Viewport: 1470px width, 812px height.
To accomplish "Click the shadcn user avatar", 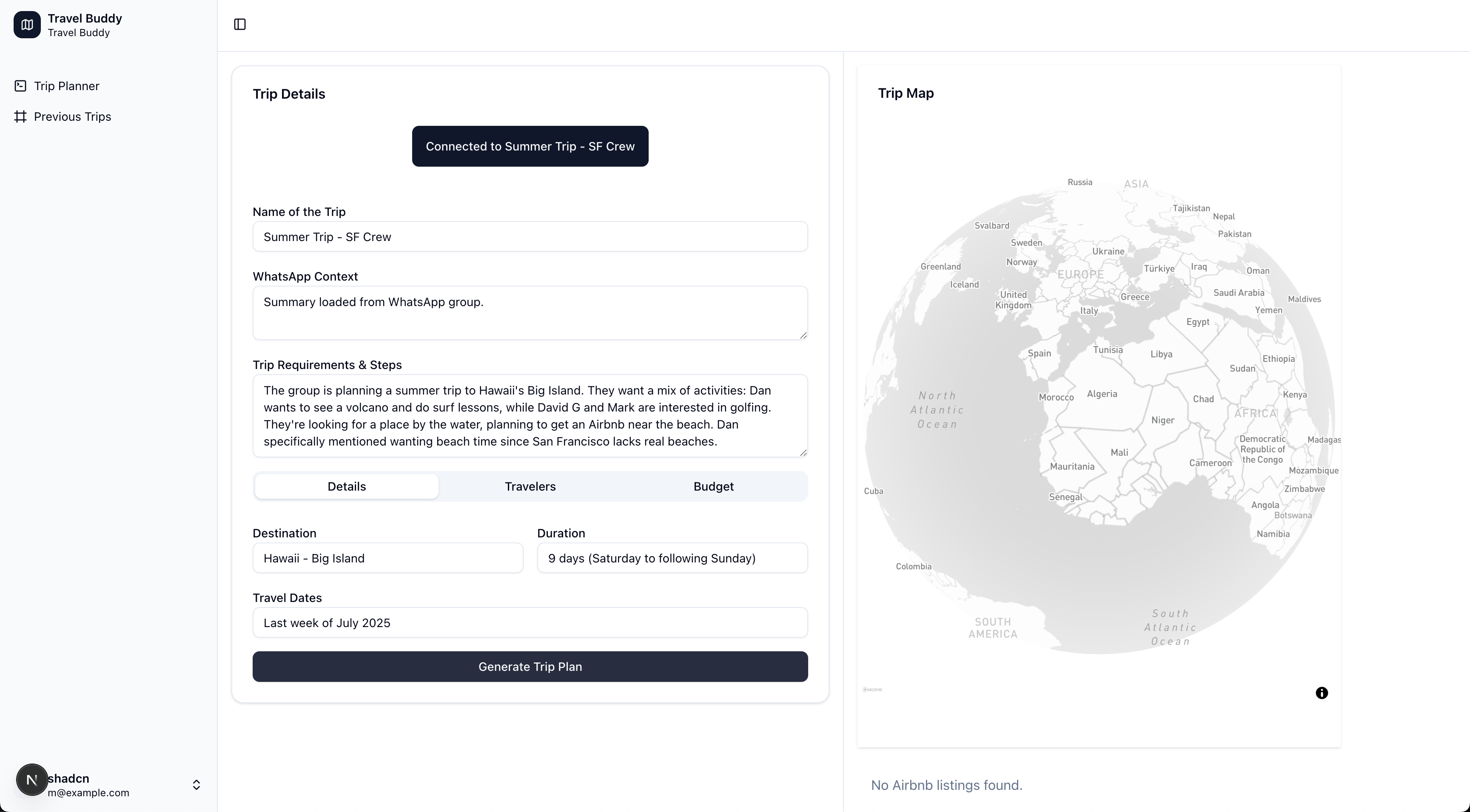I will [x=32, y=780].
